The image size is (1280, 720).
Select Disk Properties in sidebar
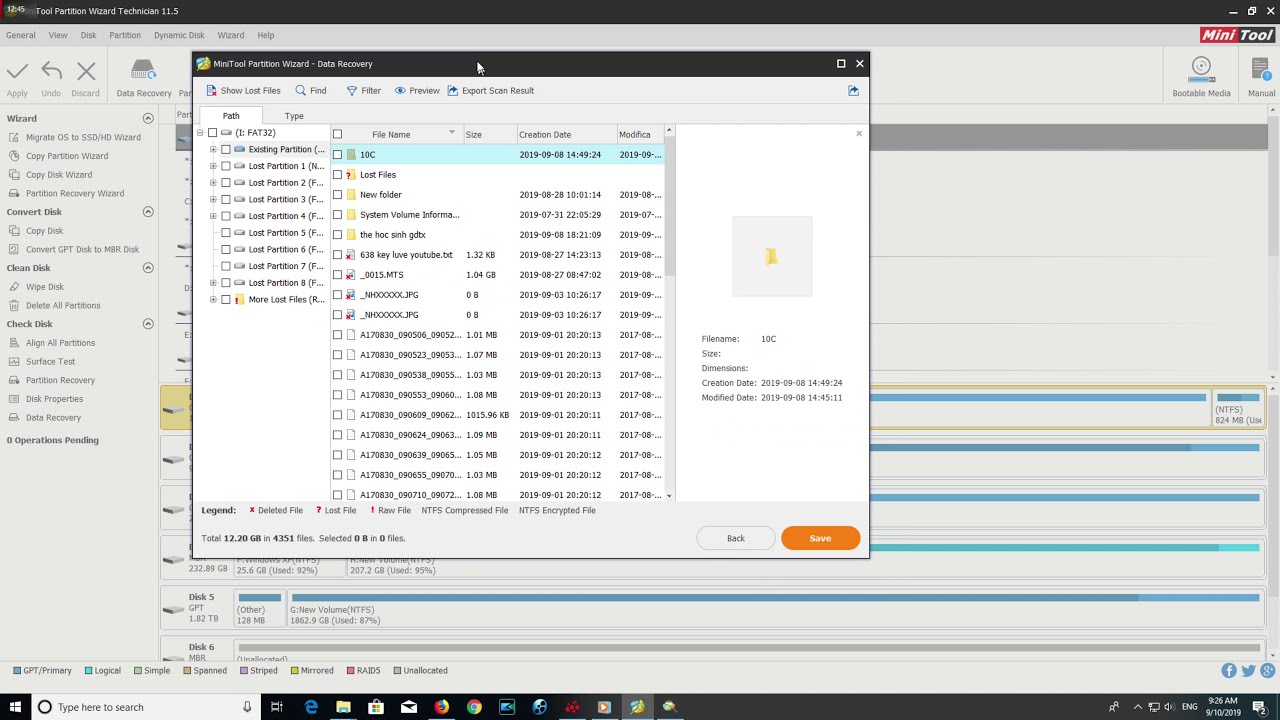pos(54,399)
